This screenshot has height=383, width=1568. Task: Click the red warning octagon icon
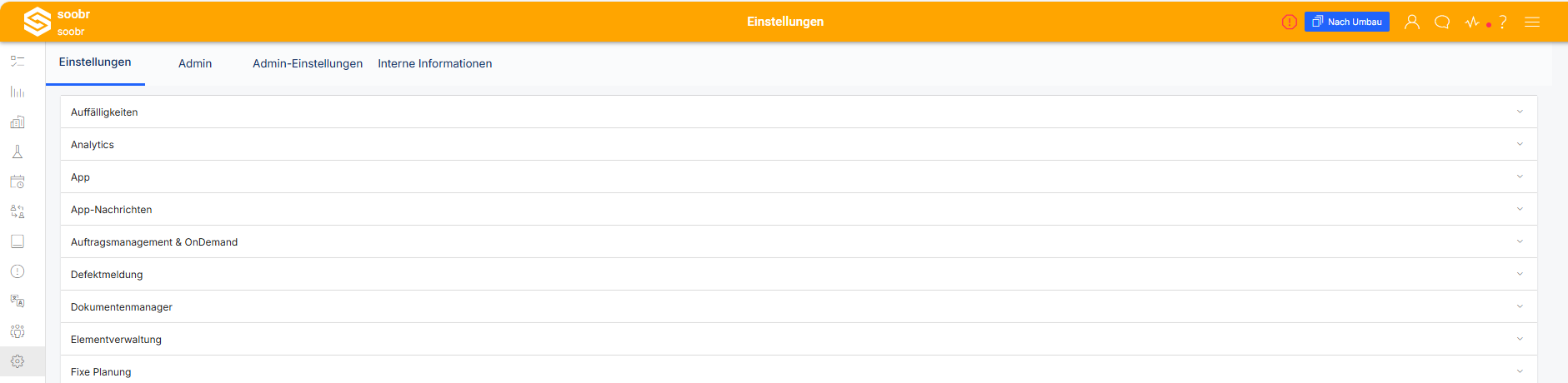(x=1289, y=22)
